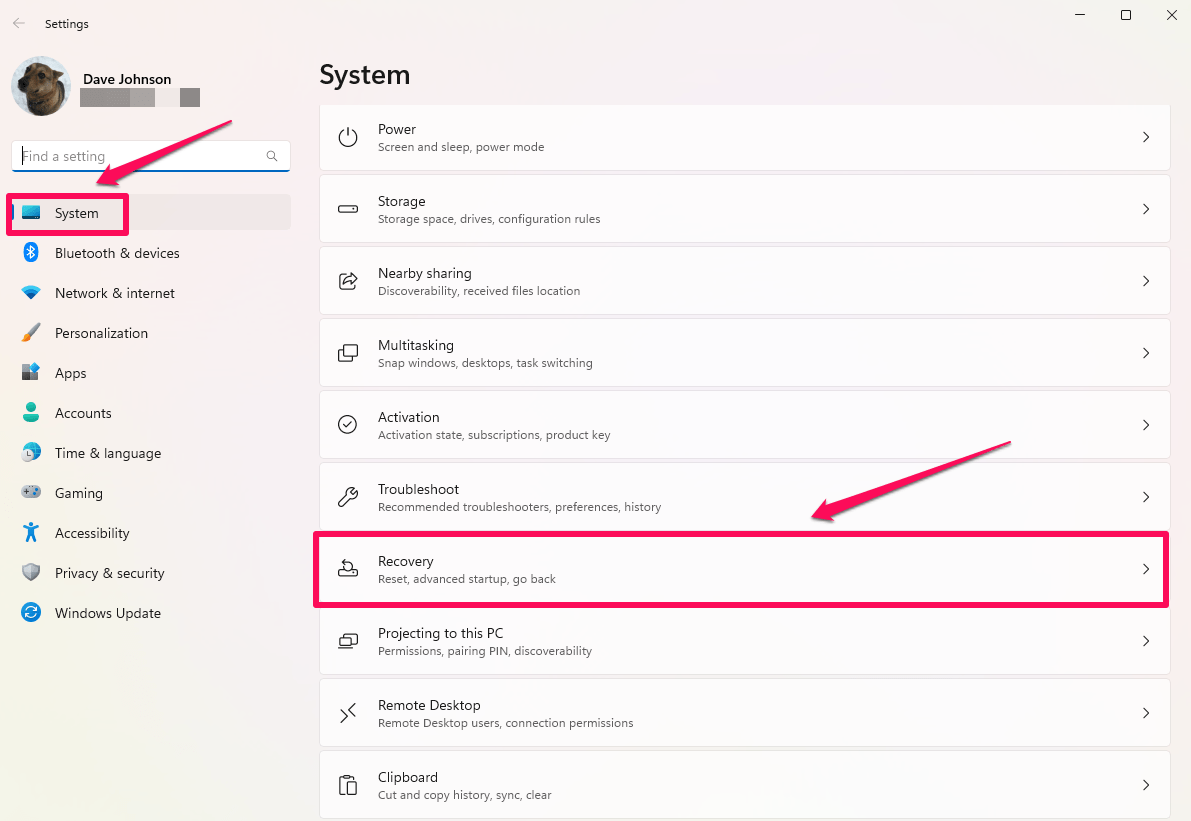Image resolution: width=1191 pixels, height=821 pixels.
Task: Click the Privacy & security shield icon
Action: (x=30, y=573)
